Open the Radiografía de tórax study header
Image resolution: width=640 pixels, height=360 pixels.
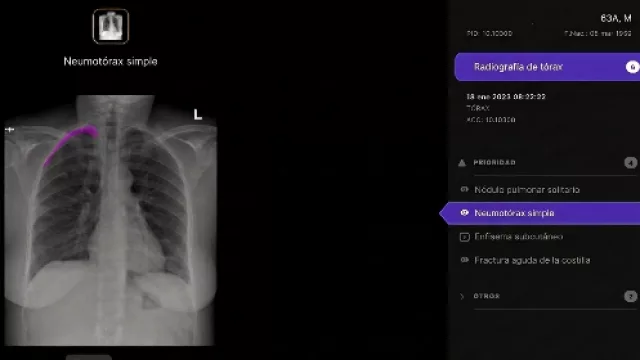click(x=547, y=67)
